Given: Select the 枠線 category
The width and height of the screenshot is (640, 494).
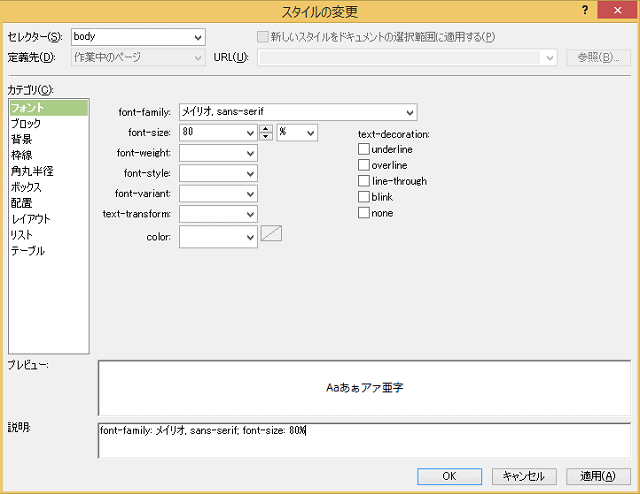Looking at the screenshot, I should [x=49, y=155].
